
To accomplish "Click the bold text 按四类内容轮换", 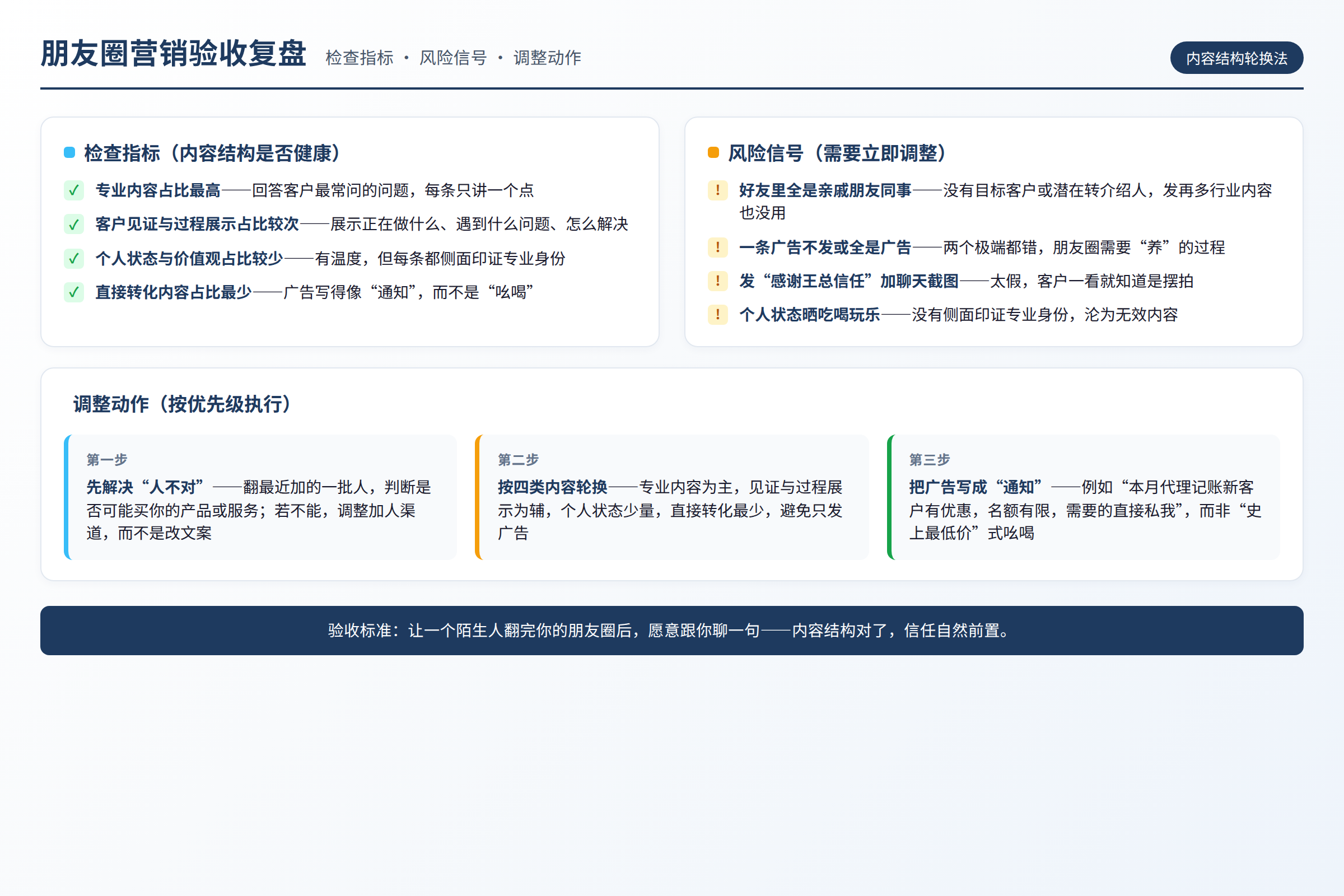I will [553, 487].
